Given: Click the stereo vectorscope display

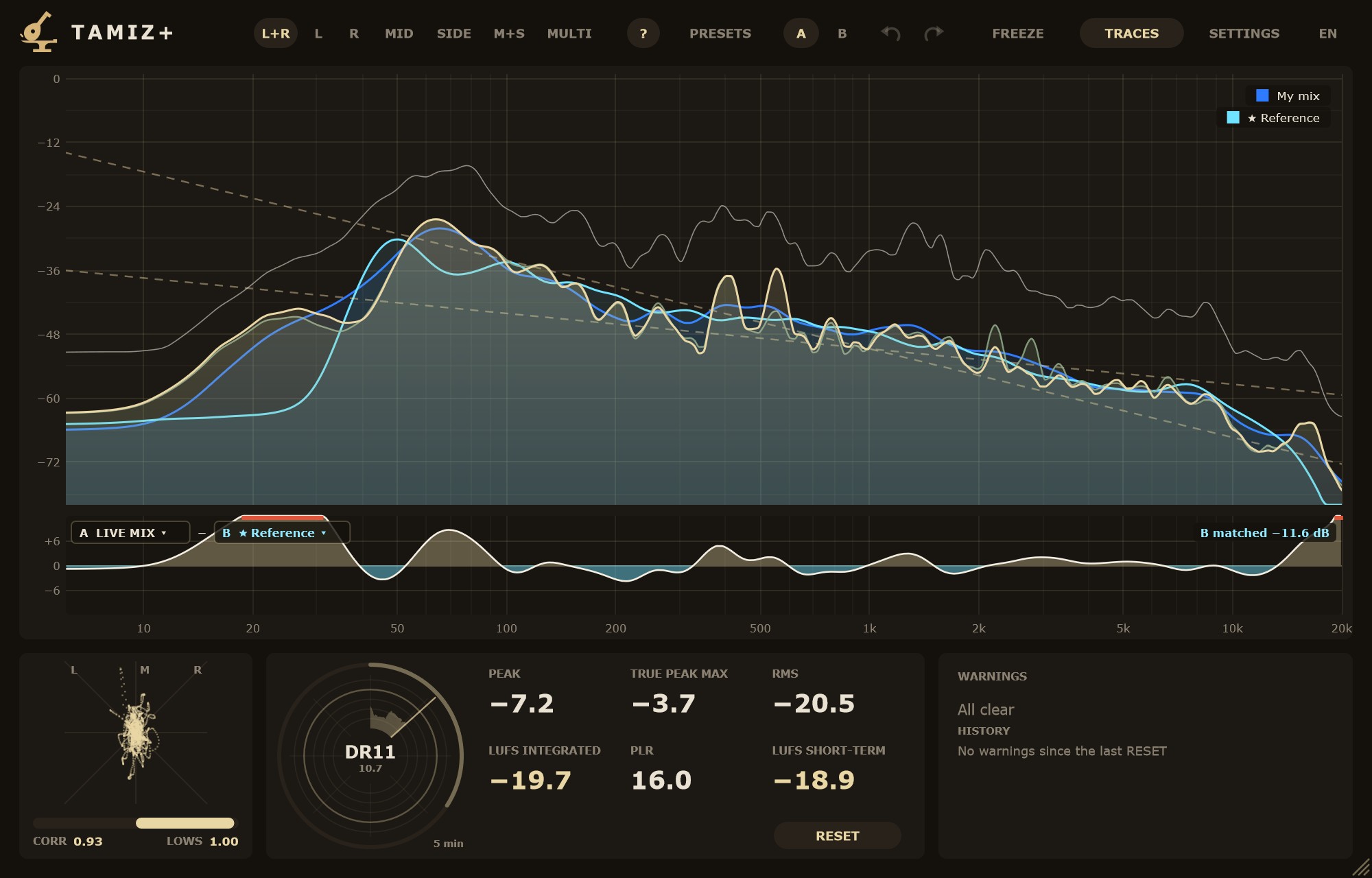Looking at the screenshot, I should coord(136,732).
